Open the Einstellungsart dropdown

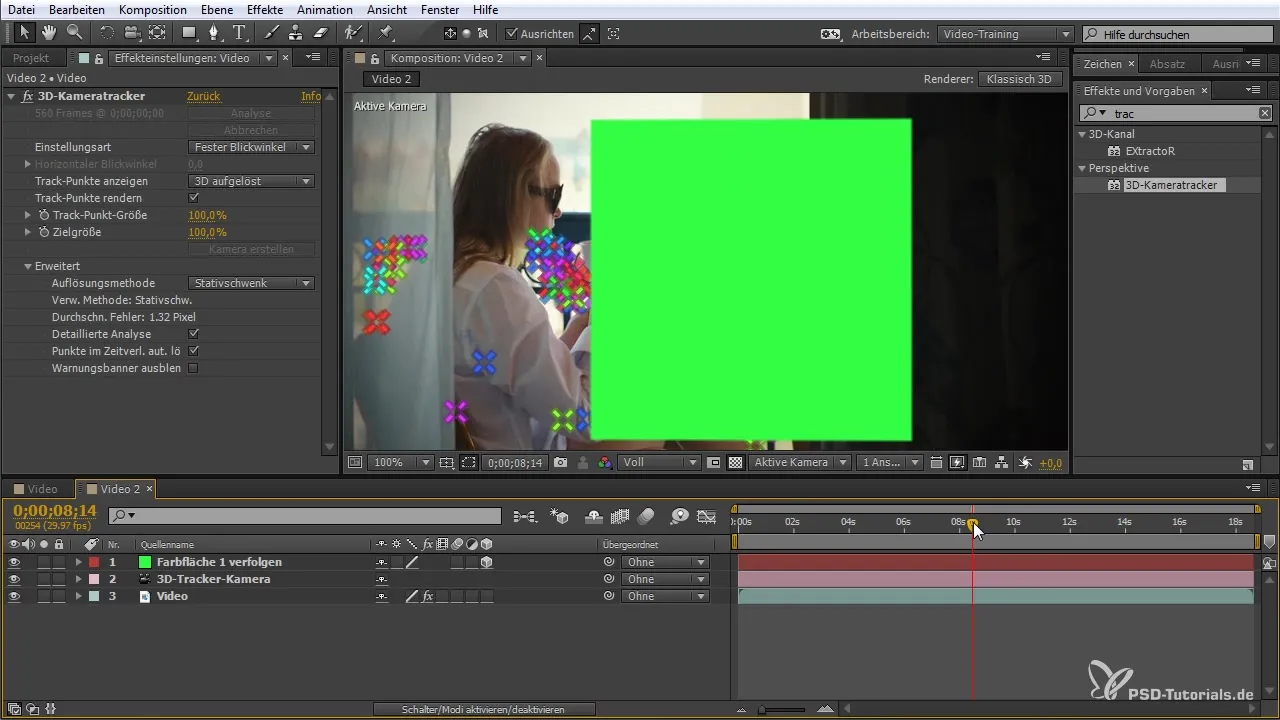[x=252, y=147]
